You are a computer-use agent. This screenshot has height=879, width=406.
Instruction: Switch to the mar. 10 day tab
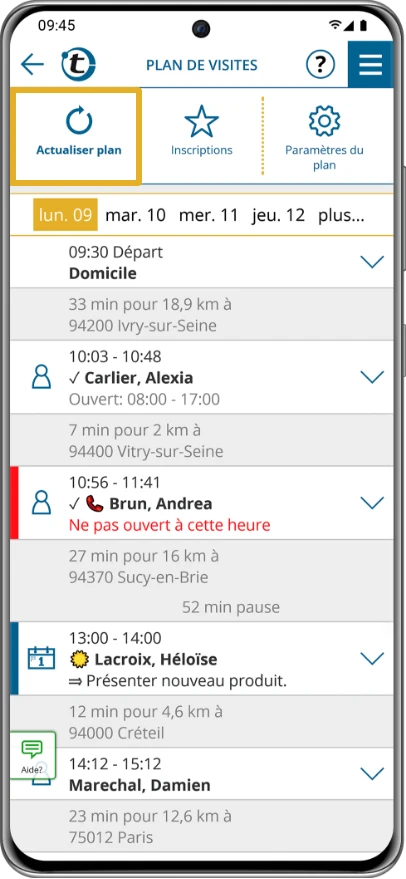point(136,215)
